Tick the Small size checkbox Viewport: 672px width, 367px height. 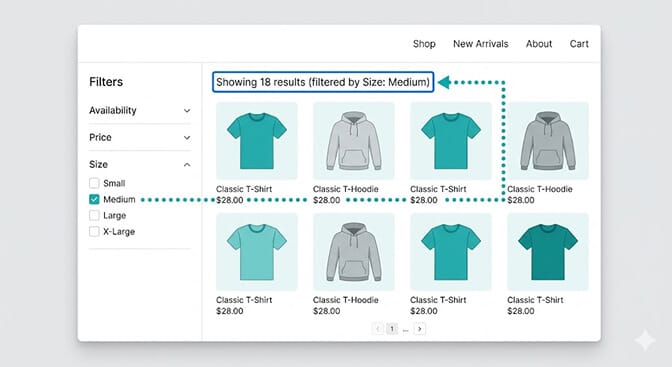pyautogui.click(x=94, y=184)
